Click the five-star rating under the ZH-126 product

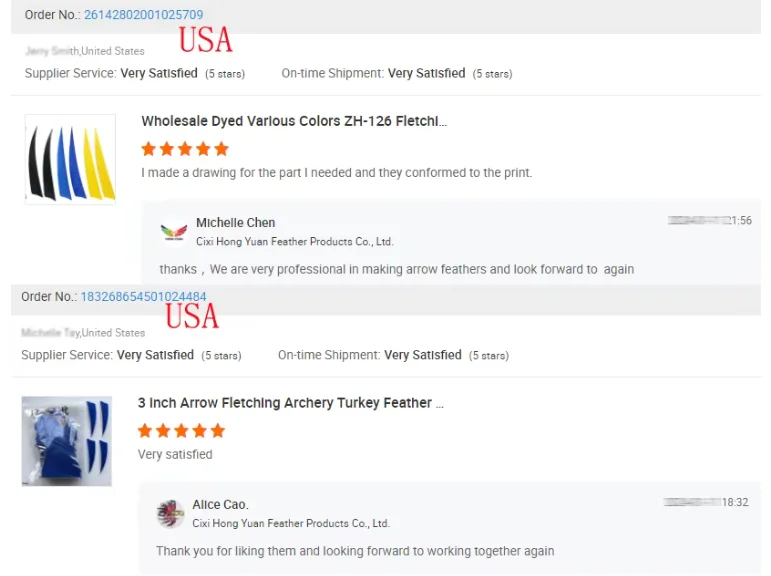185,149
